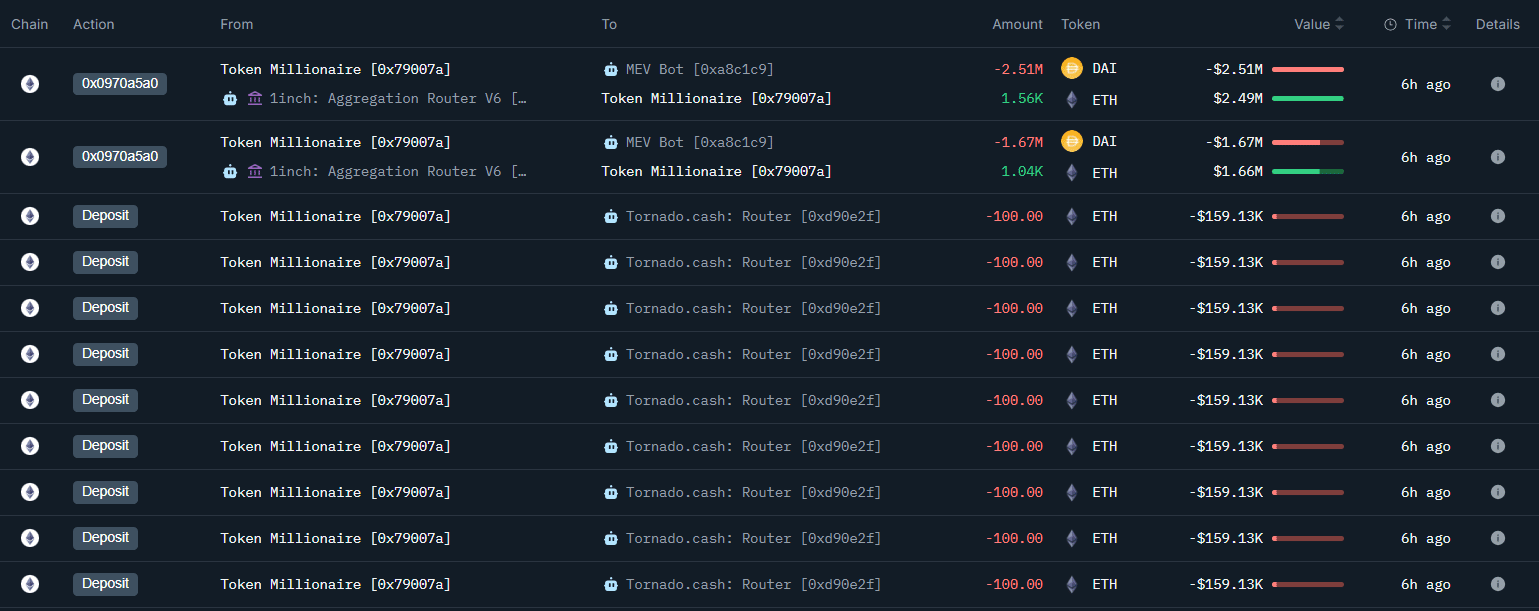Screen dimensions: 1539x611
Task: Click the Details column header
Action: pyautogui.click(x=1497, y=24)
